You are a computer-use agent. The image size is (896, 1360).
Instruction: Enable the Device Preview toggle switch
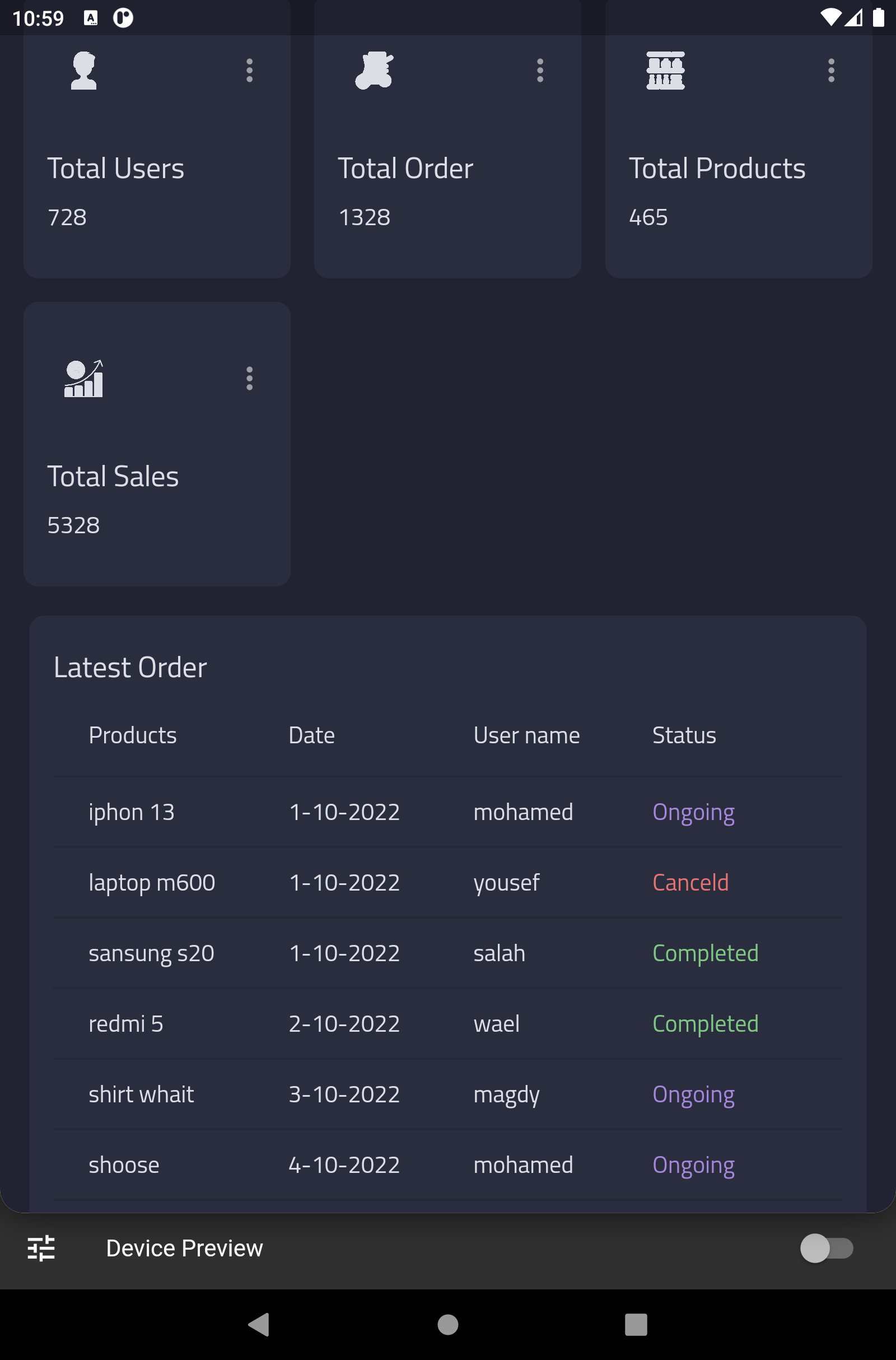pos(828,1249)
